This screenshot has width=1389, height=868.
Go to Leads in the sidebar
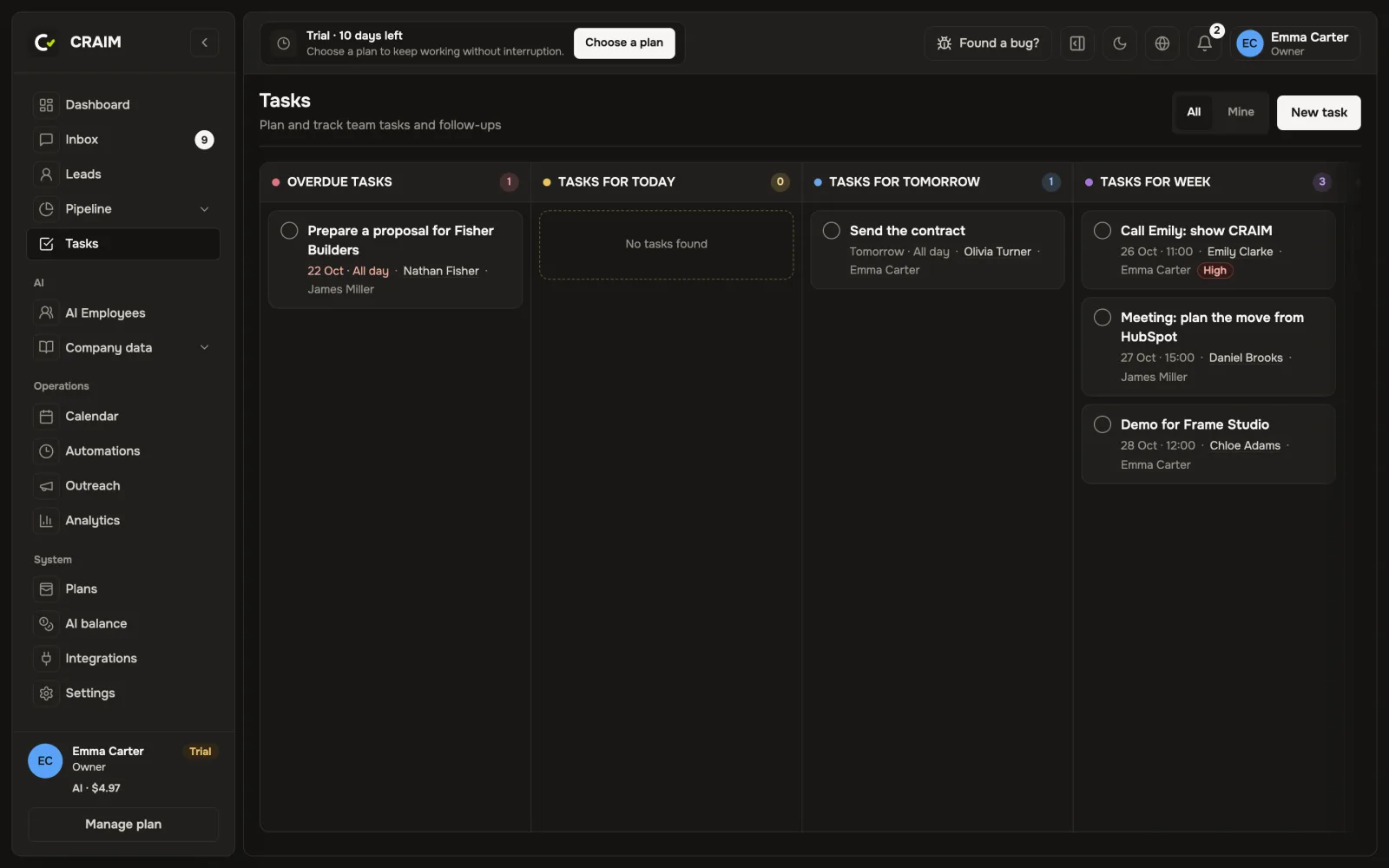[x=123, y=174]
